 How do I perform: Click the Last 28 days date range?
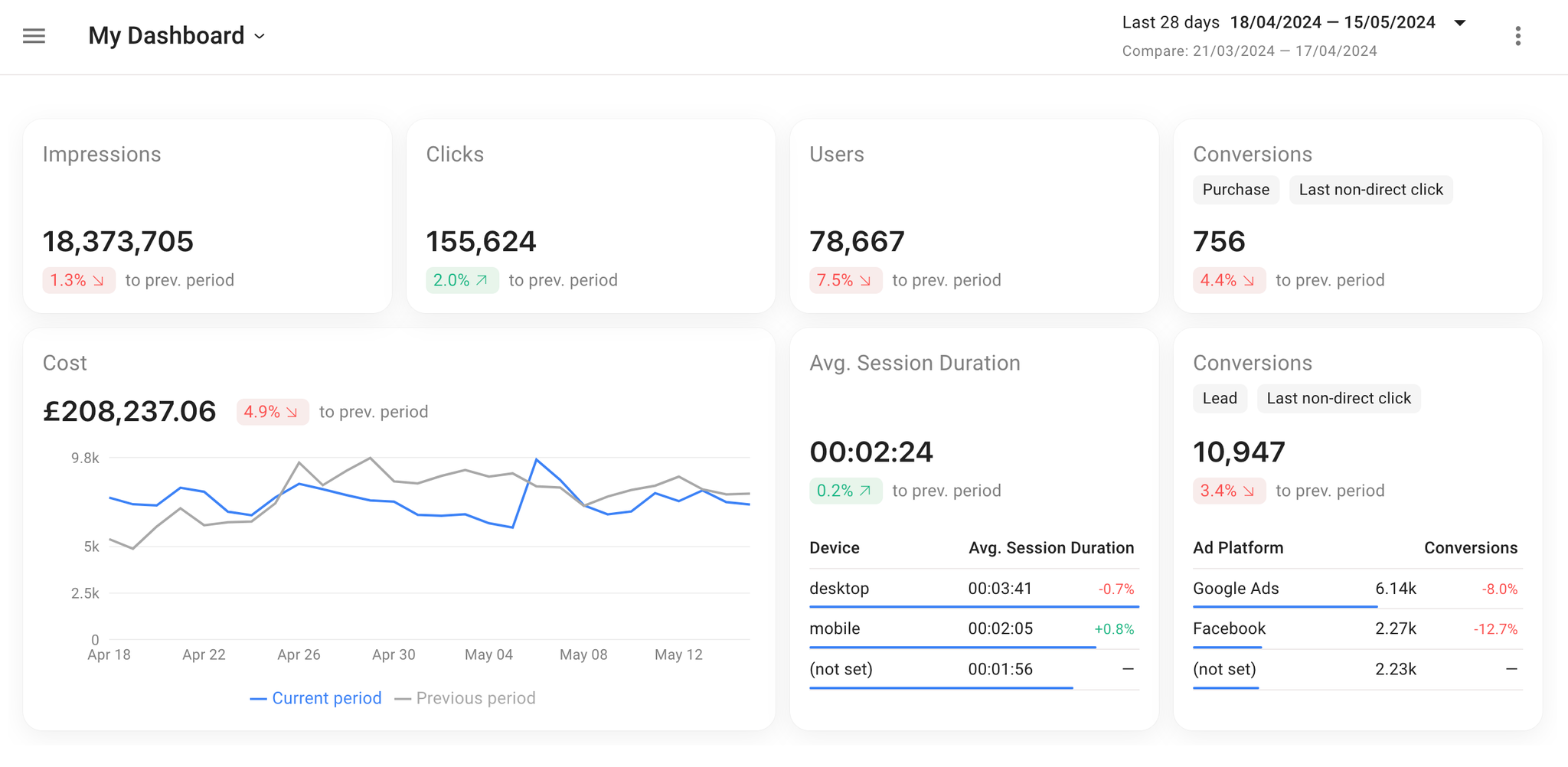coord(1279,22)
